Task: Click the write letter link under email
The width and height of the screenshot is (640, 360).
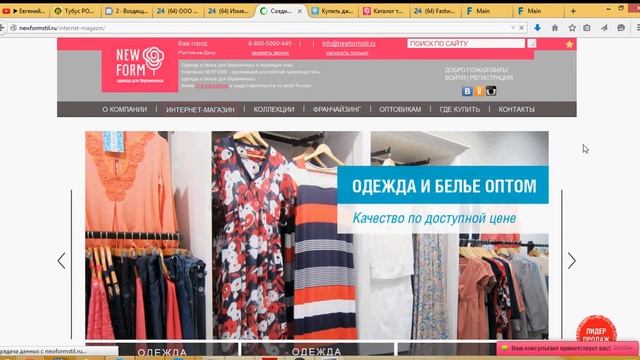Action: pos(347,53)
